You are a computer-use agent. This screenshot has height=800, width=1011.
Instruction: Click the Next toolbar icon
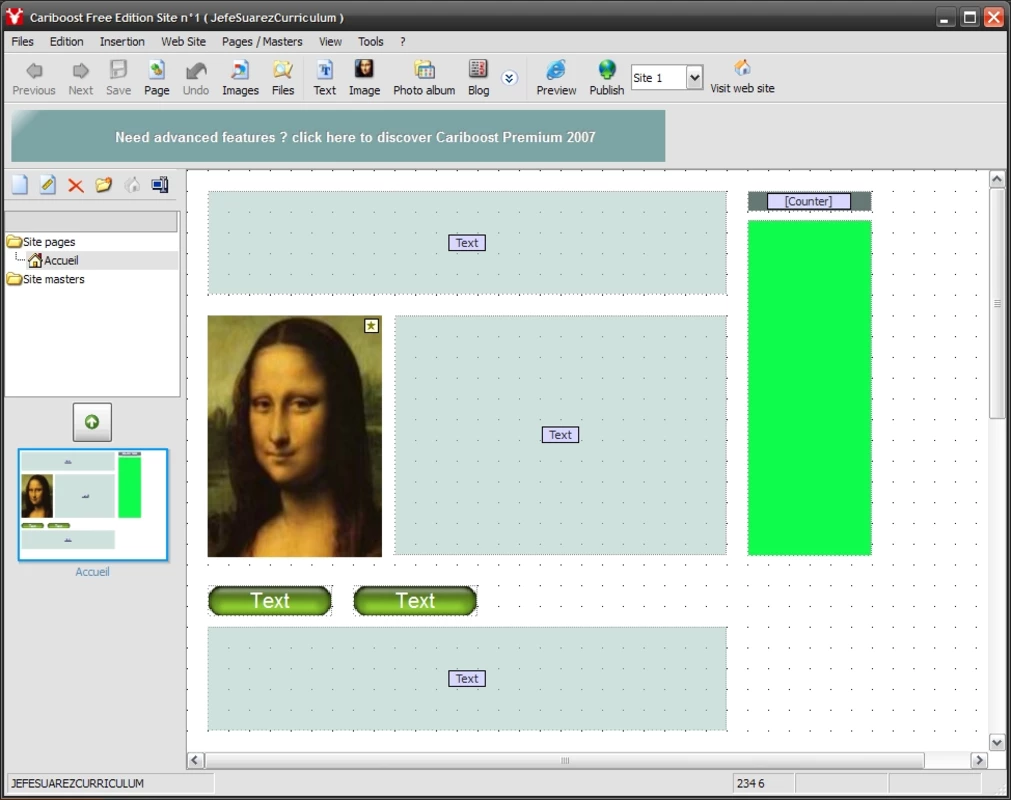click(81, 77)
